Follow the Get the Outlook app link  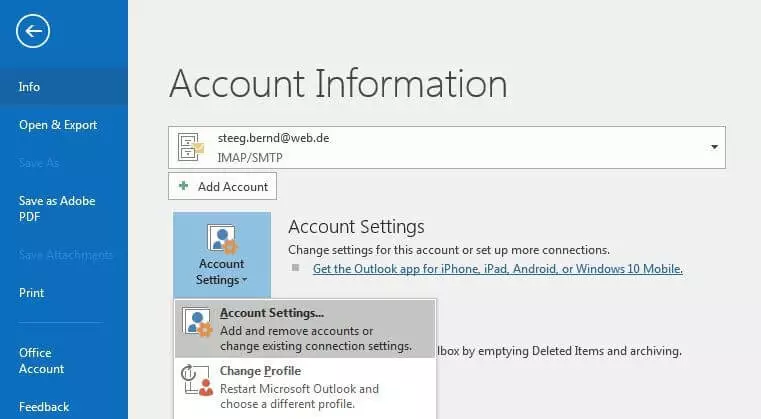pos(497,269)
